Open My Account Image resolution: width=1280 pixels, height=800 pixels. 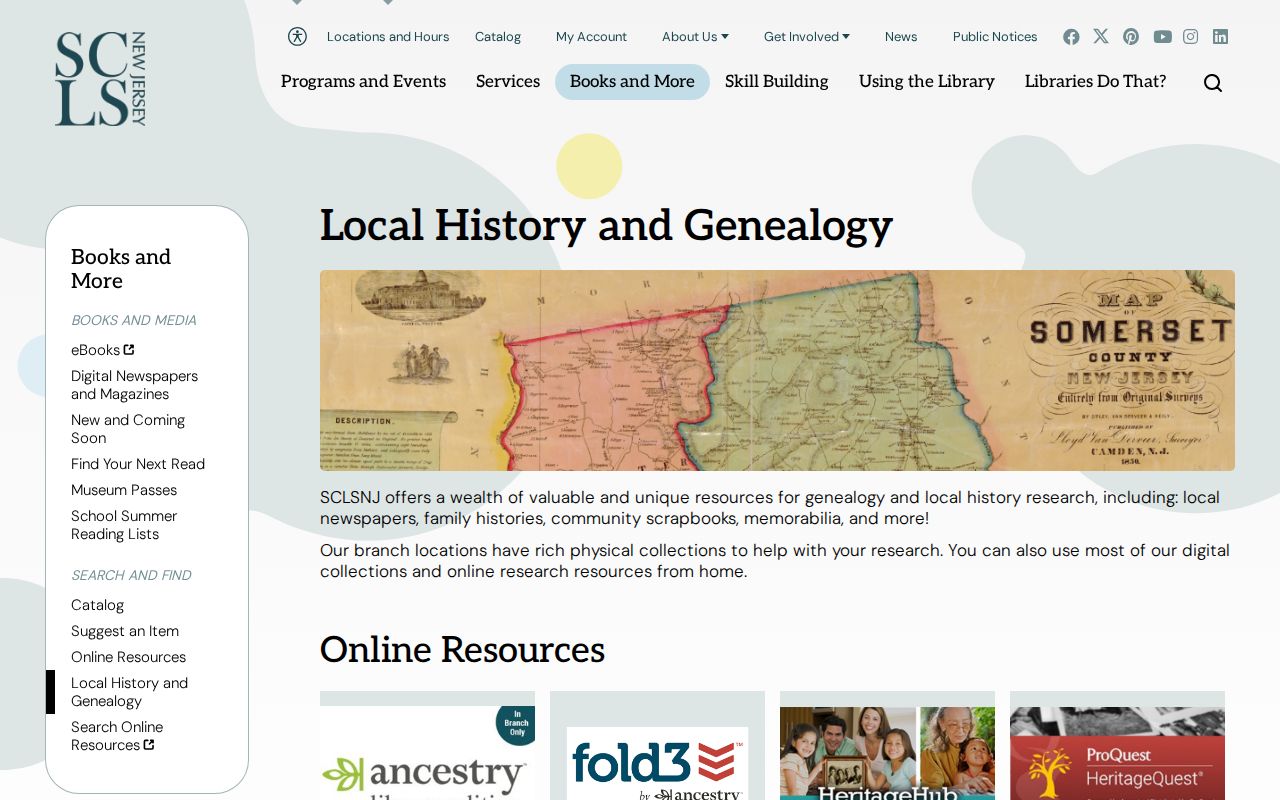(591, 37)
